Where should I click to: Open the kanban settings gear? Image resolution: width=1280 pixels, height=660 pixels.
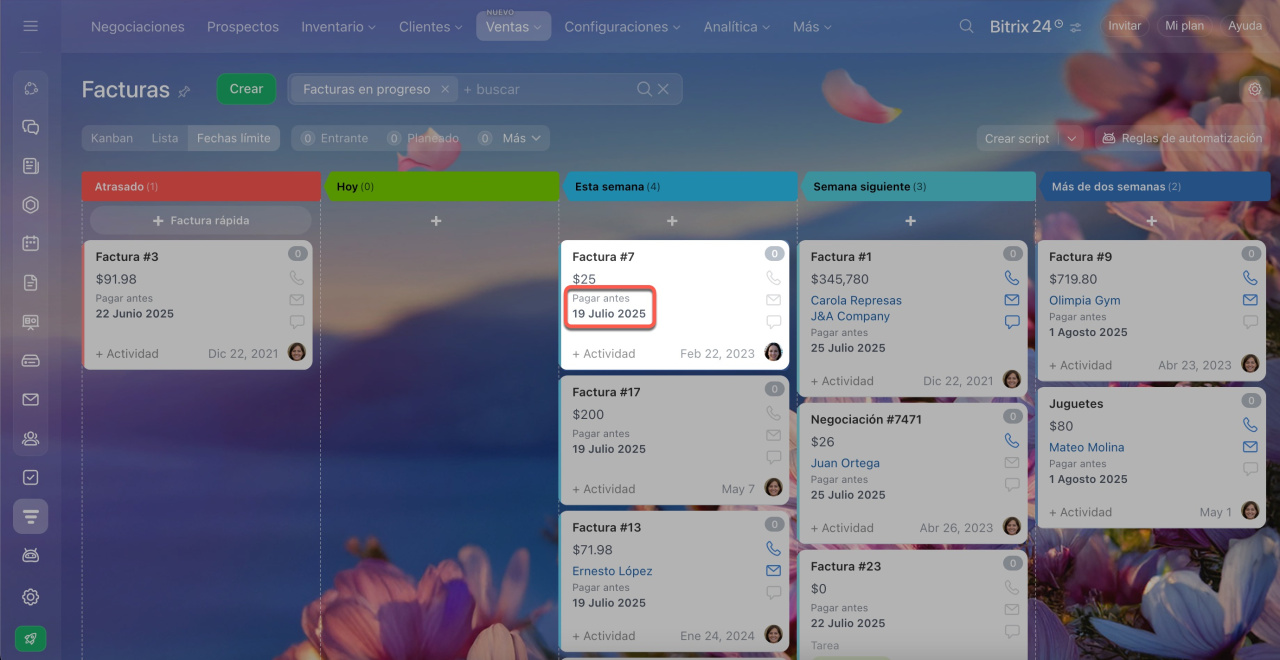1254,89
